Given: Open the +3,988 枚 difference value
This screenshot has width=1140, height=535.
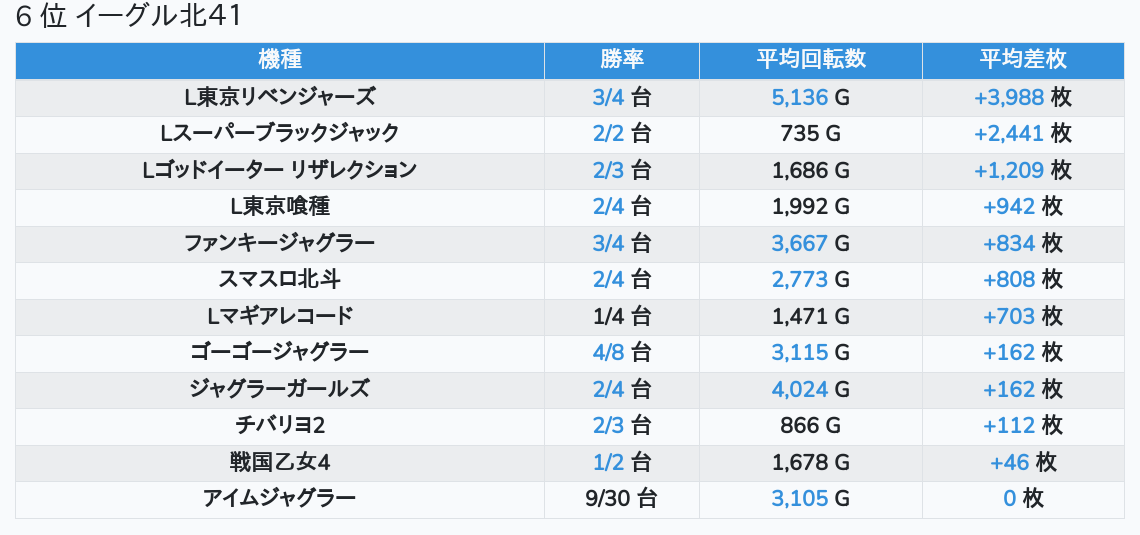Looking at the screenshot, I should 1009,97.
